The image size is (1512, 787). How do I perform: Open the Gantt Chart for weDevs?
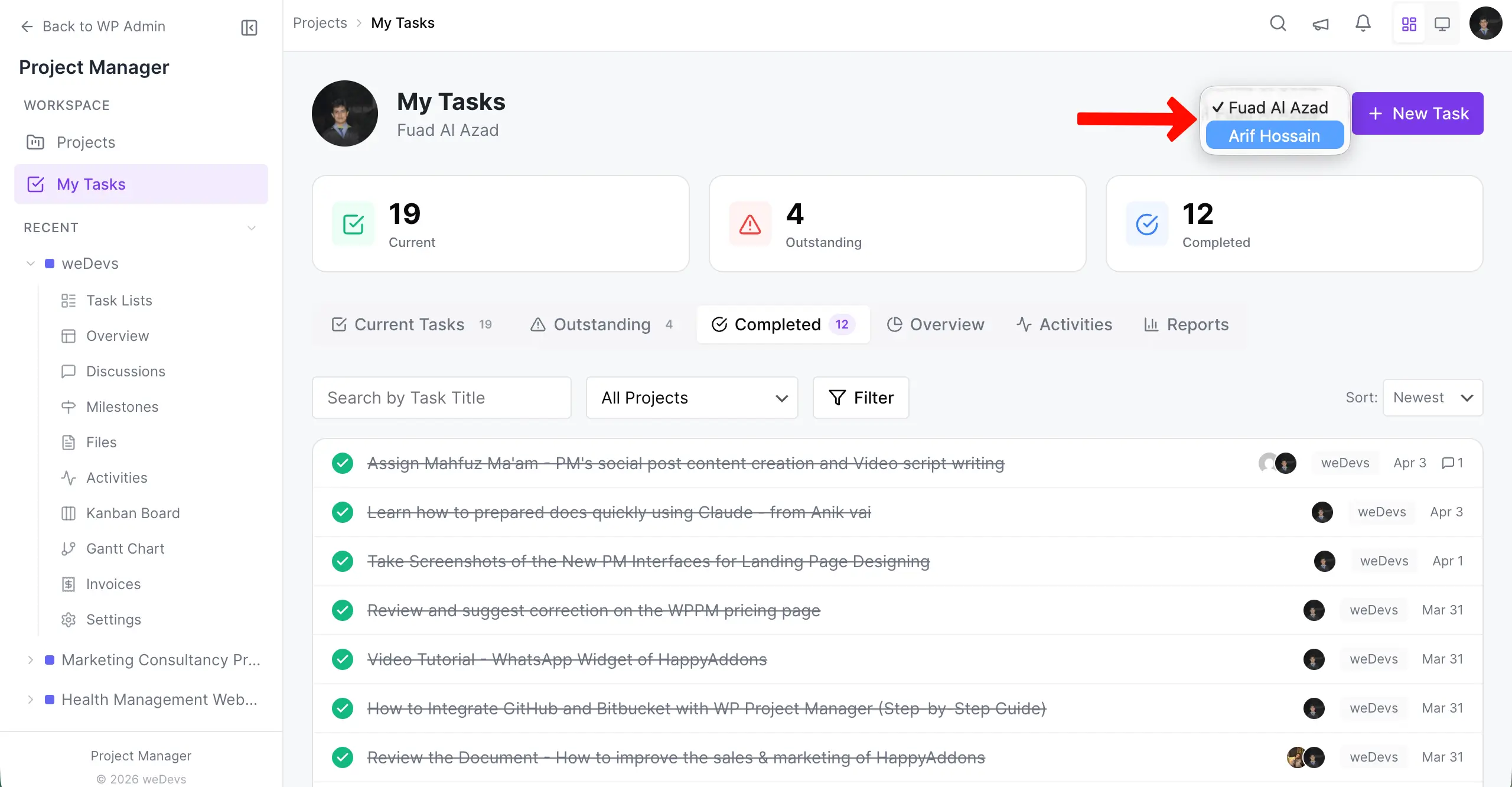click(125, 548)
